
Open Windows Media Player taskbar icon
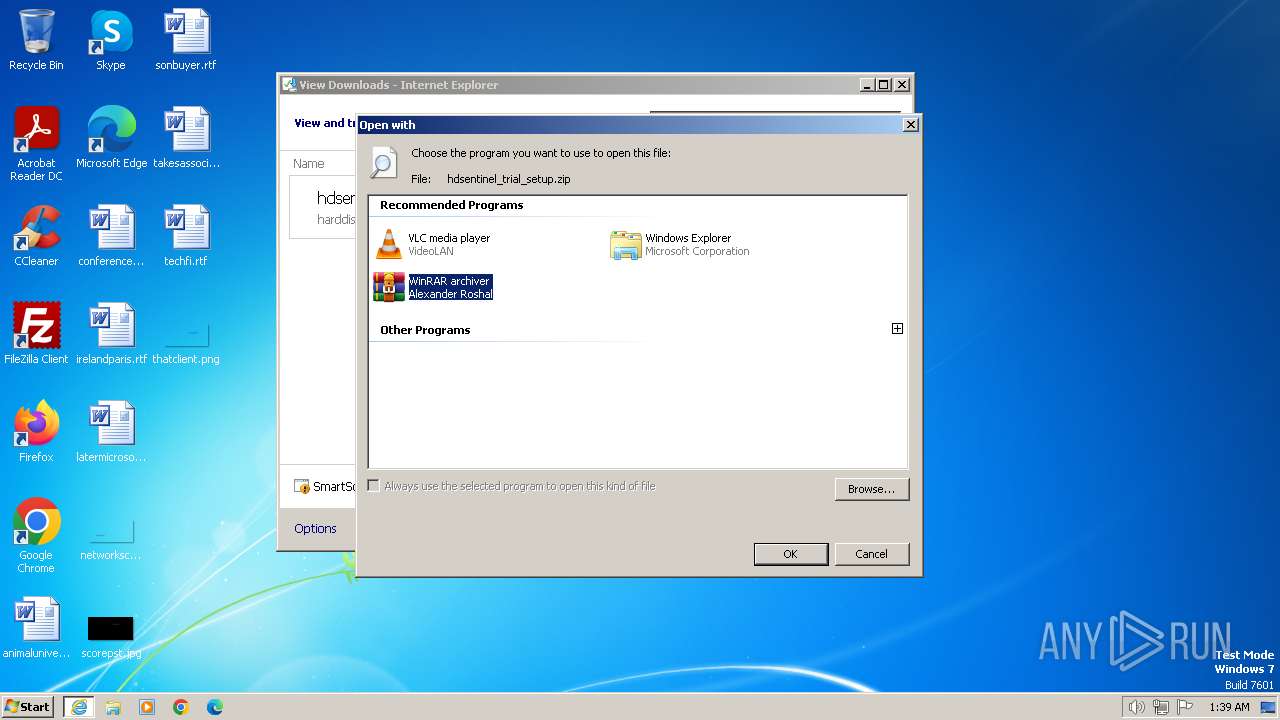[147, 707]
